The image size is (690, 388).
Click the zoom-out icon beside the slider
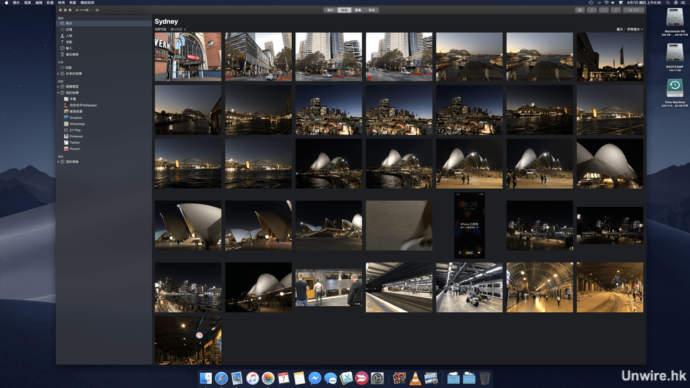coord(77,10)
